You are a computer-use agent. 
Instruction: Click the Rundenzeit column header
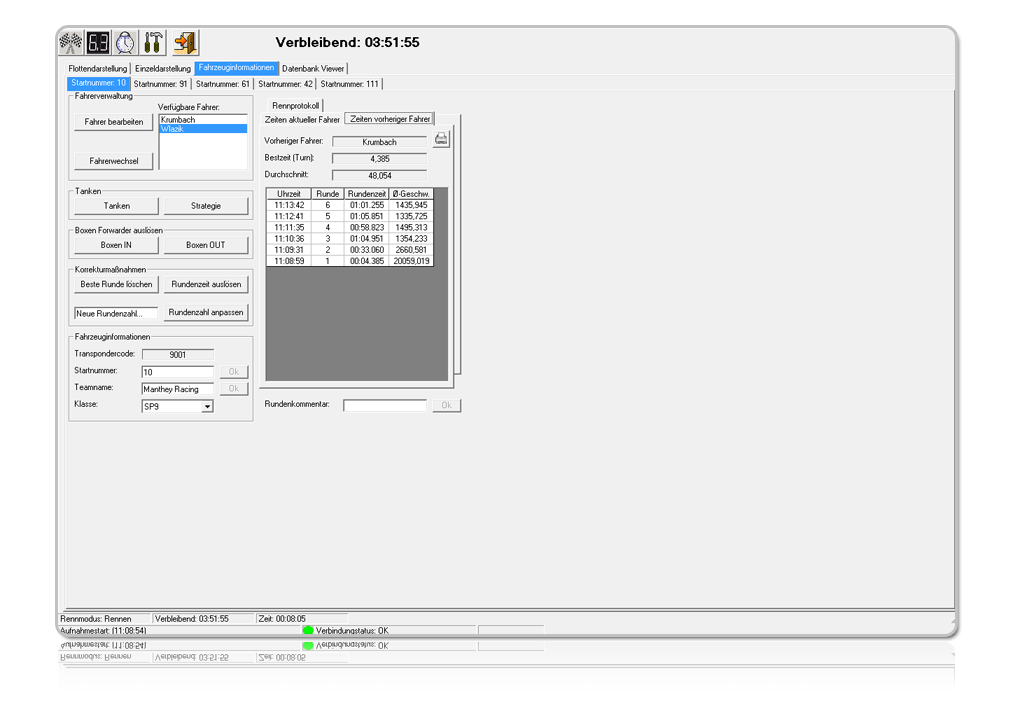(367, 194)
